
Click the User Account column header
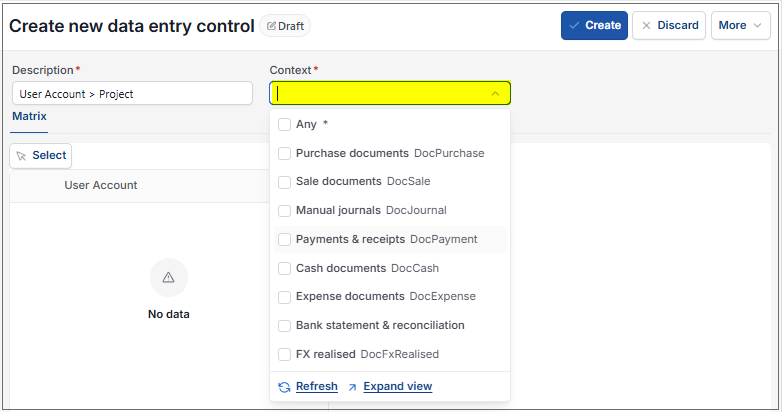100,185
